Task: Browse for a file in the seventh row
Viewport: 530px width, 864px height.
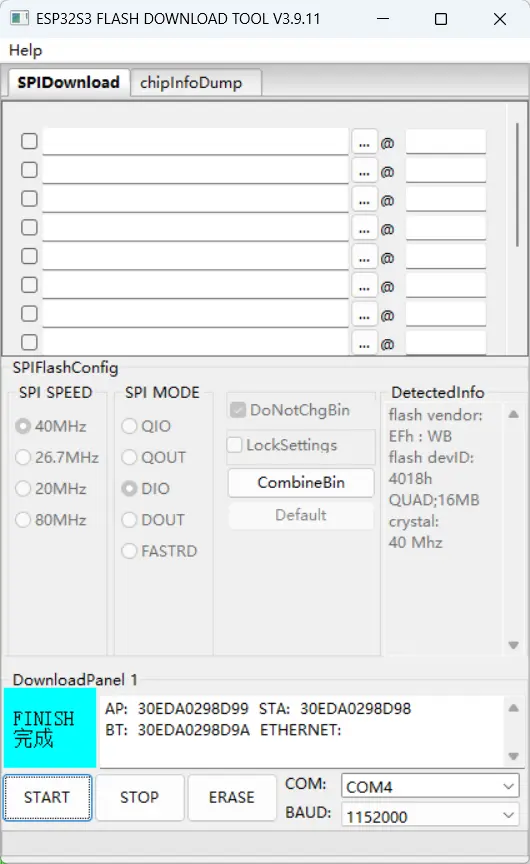Action: click(364, 315)
